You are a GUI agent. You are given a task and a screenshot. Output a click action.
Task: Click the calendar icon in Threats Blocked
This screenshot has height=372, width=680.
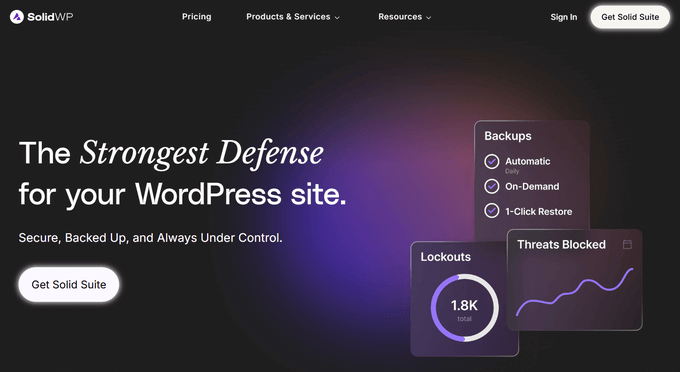627,245
